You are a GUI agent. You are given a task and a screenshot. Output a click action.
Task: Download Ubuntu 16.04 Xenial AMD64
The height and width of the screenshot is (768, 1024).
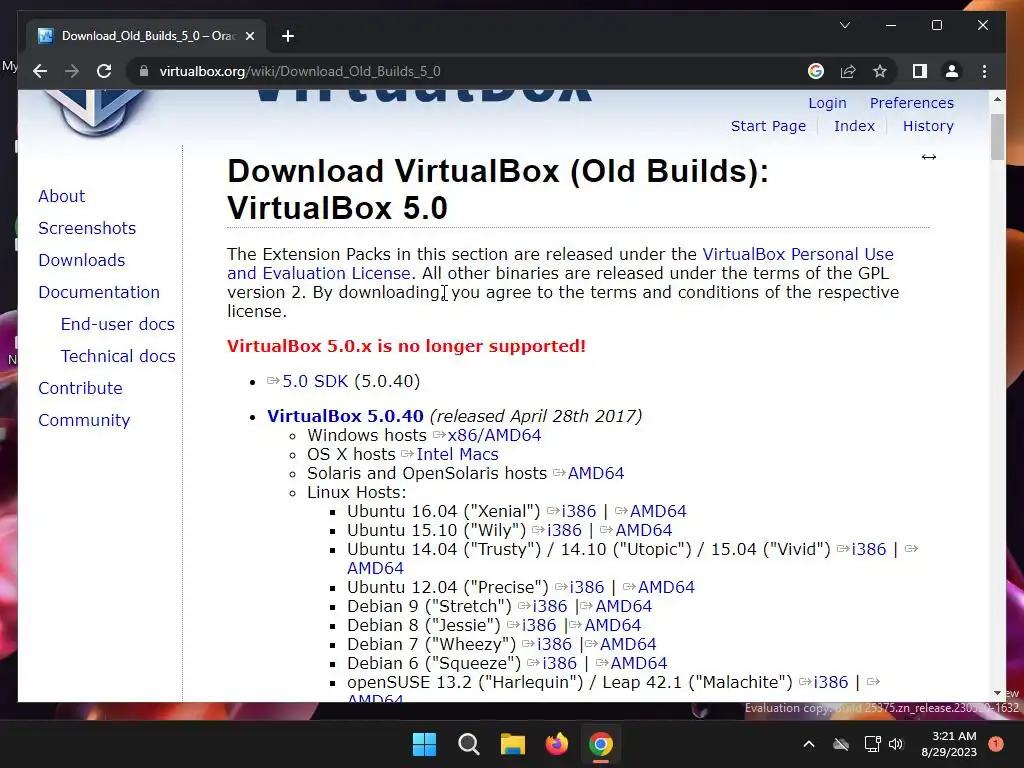(658, 511)
